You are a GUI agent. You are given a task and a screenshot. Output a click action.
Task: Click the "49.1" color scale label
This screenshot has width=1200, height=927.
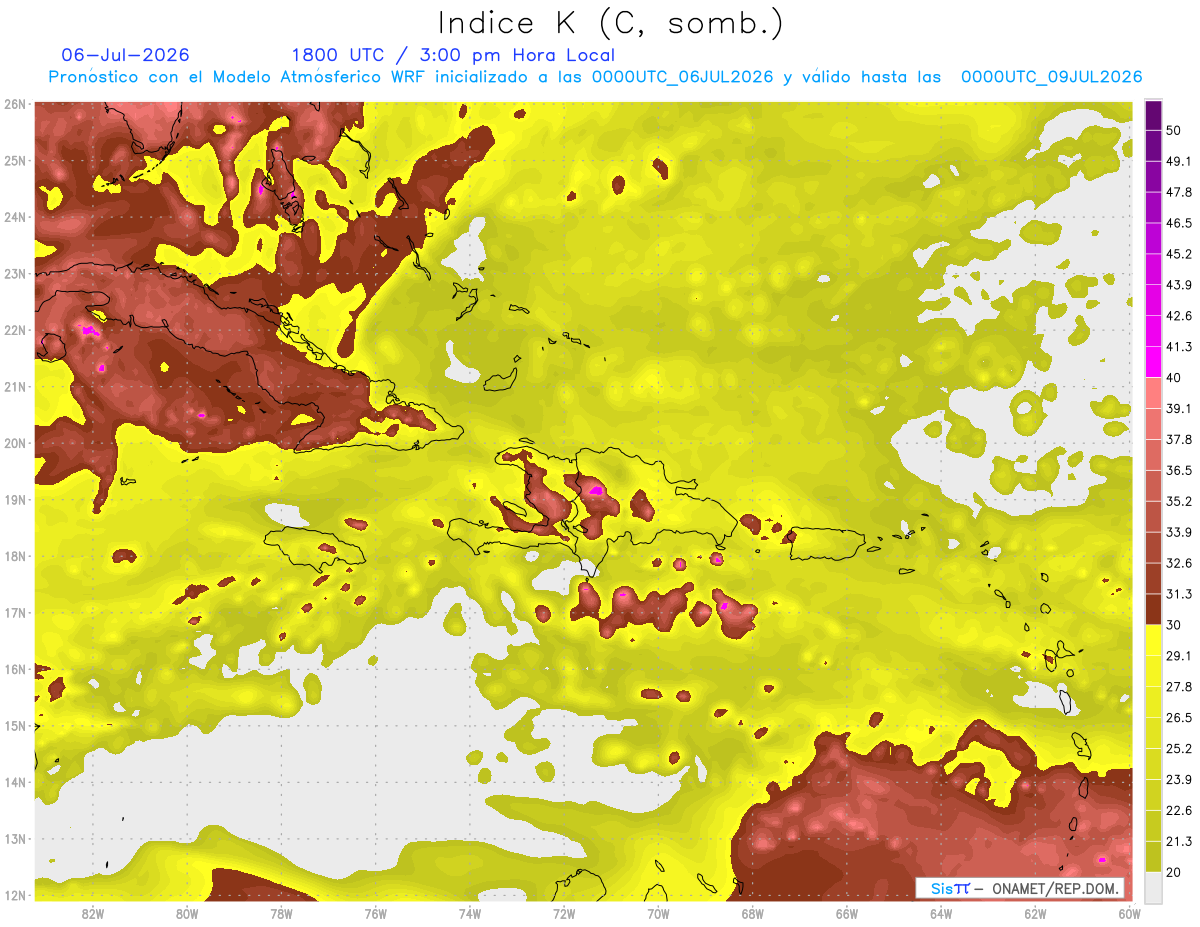1179,161
